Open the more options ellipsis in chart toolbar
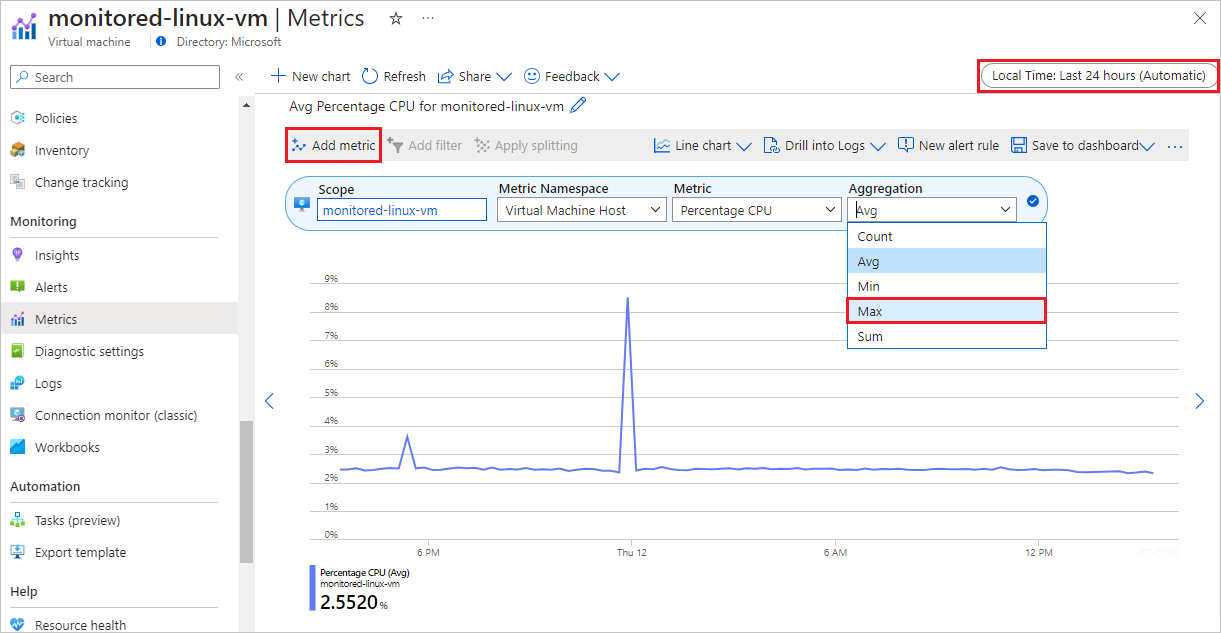Image resolution: width=1221 pixels, height=633 pixels. 1174,146
